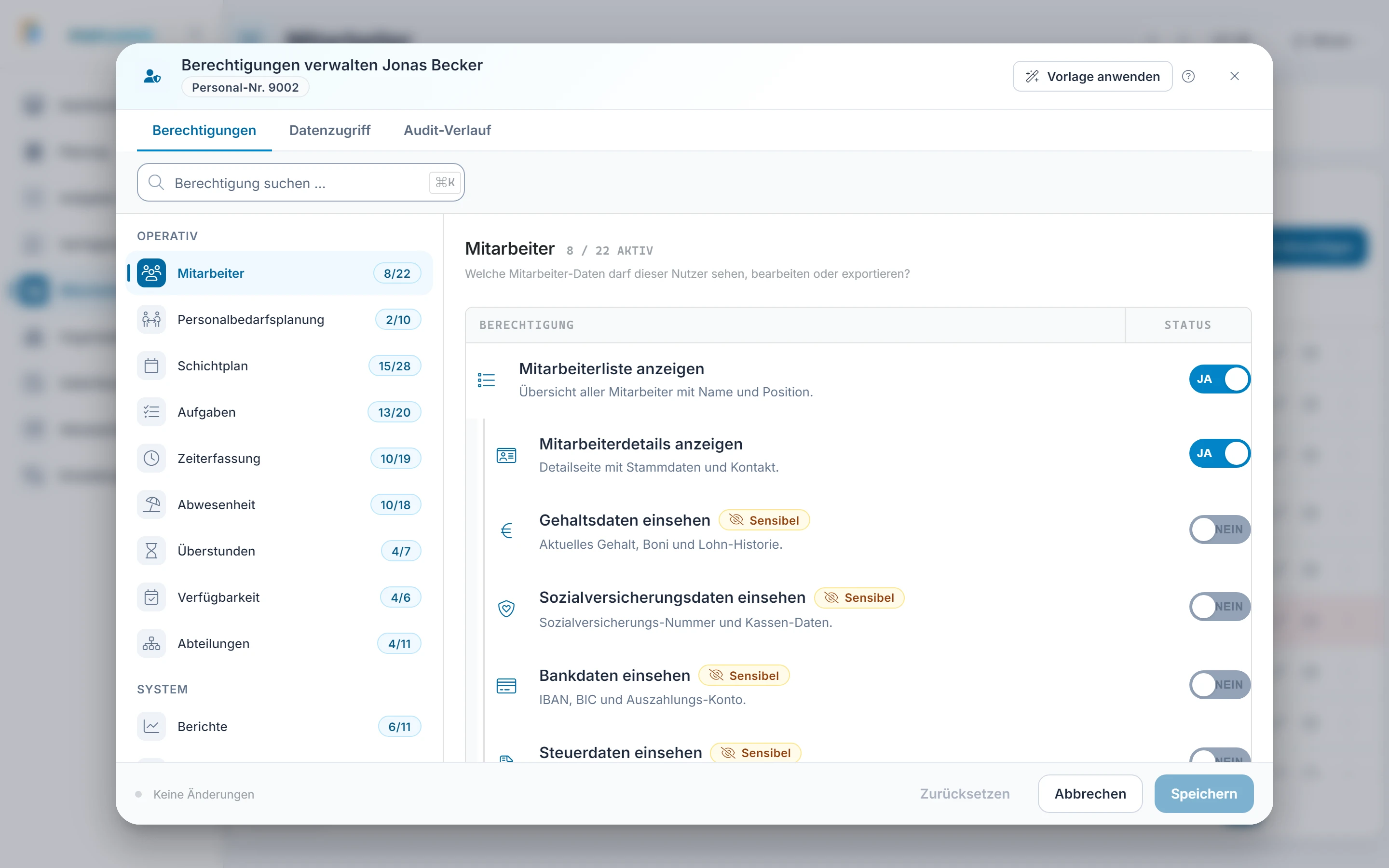This screenshot has height=868, width=1389.
Task: Click the user shield icon in dialog header
Action: 152,76
